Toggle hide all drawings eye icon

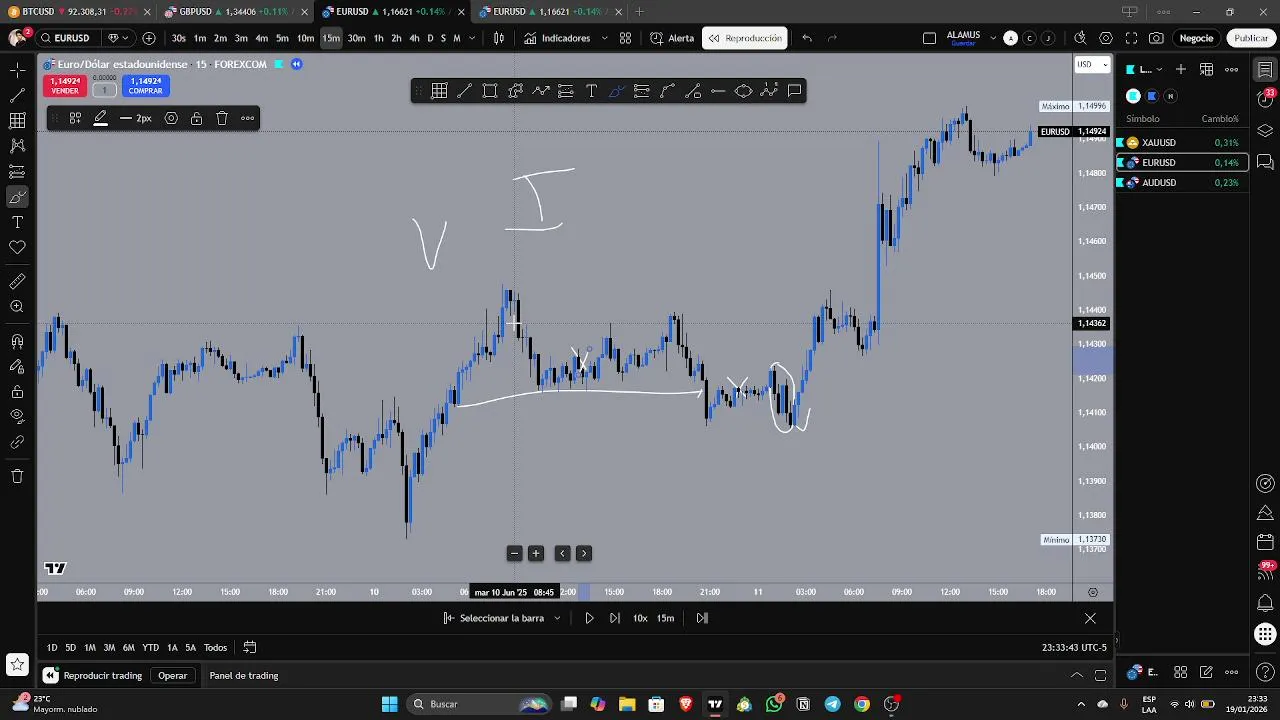point(17,417)
